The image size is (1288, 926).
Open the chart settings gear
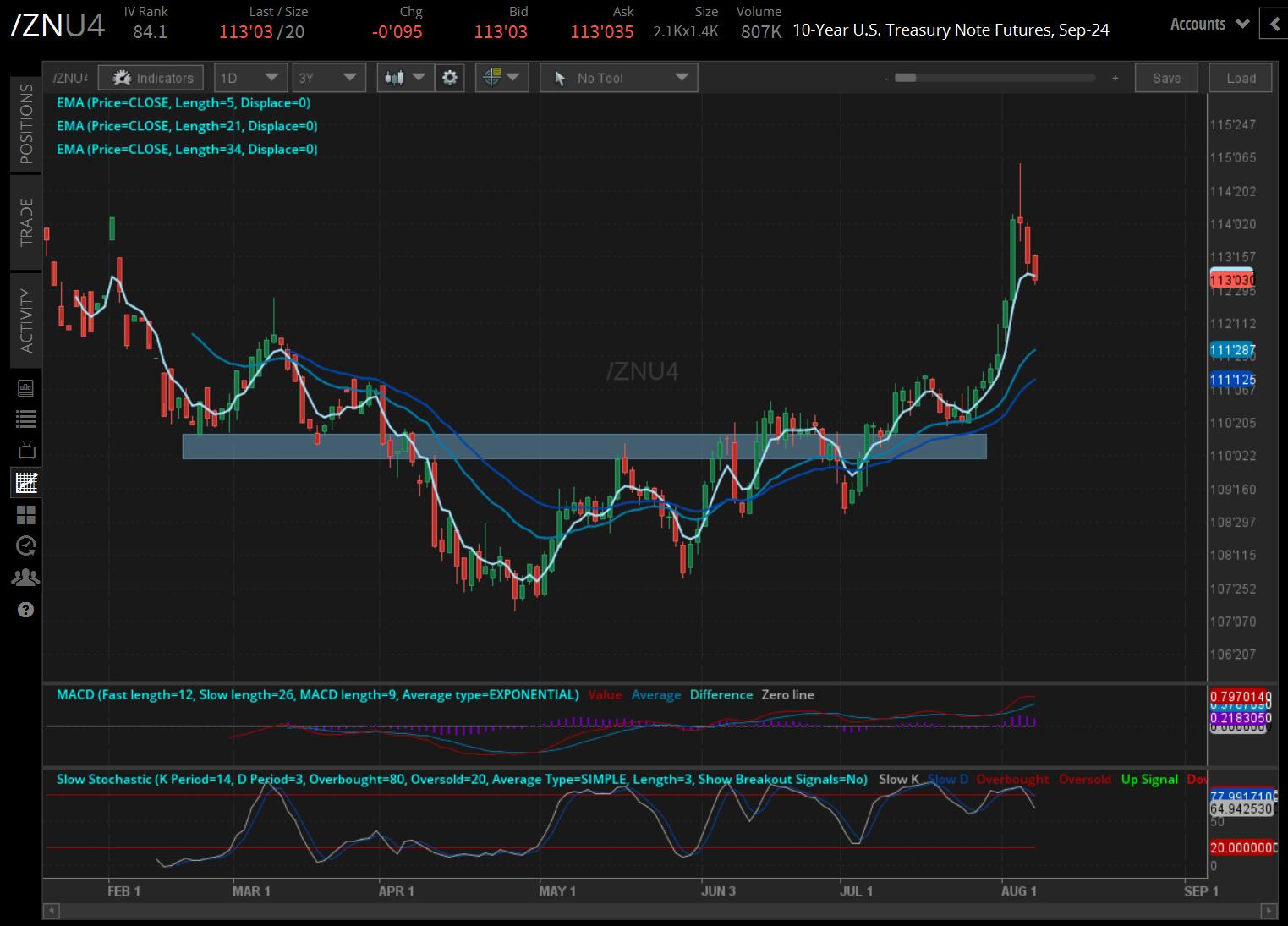[x=450, y=78]
